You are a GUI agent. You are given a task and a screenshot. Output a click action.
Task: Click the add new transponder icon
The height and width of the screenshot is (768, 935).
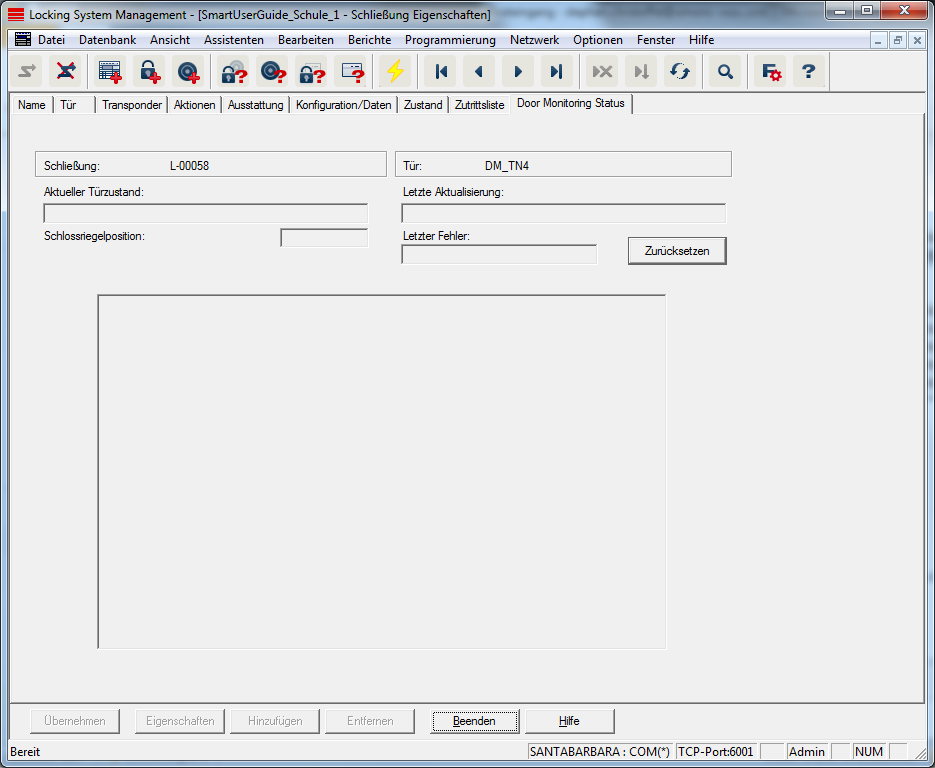pos(187,71)
